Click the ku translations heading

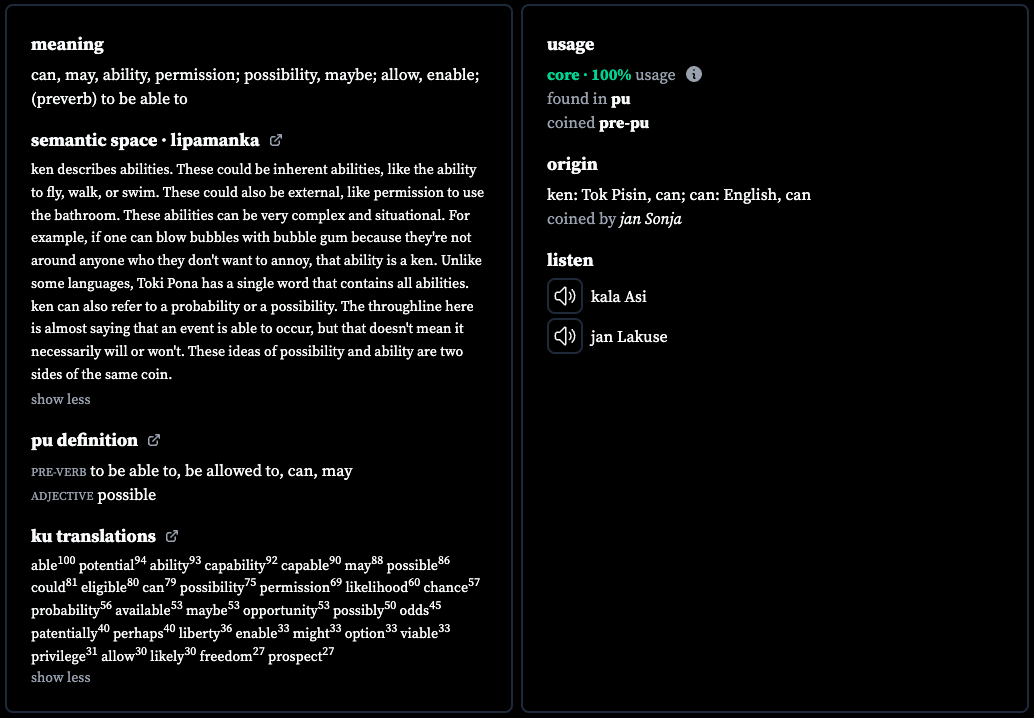coord(93,536)
